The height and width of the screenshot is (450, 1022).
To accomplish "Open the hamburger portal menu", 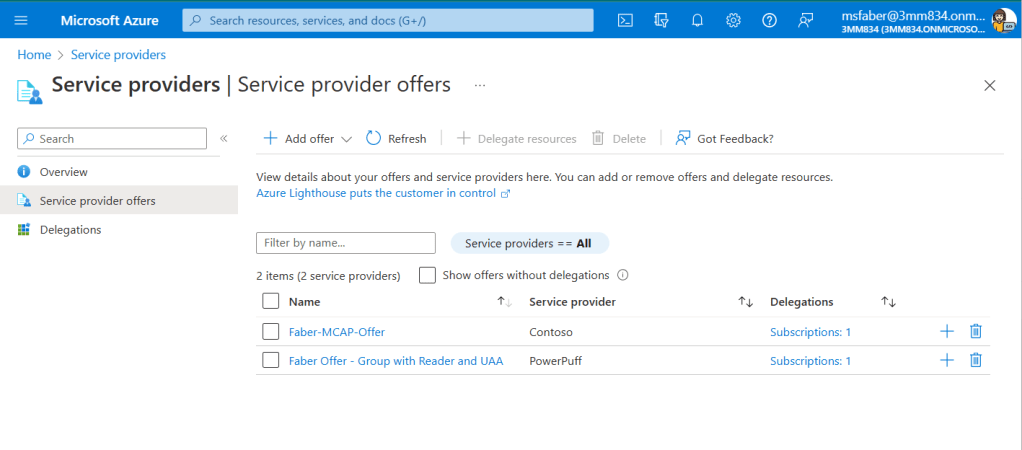I will click(21, 20).
